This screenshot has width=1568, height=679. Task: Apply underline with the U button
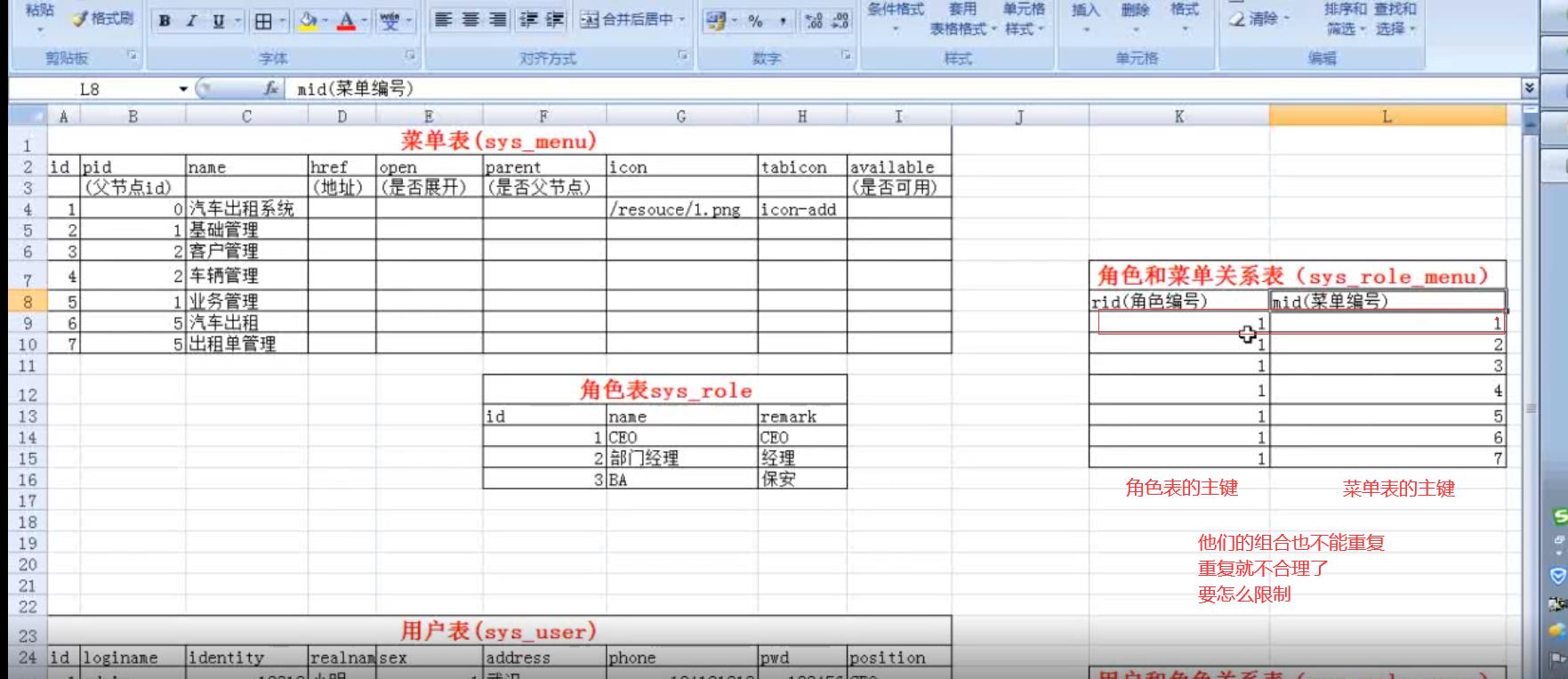tap(219, 21)
